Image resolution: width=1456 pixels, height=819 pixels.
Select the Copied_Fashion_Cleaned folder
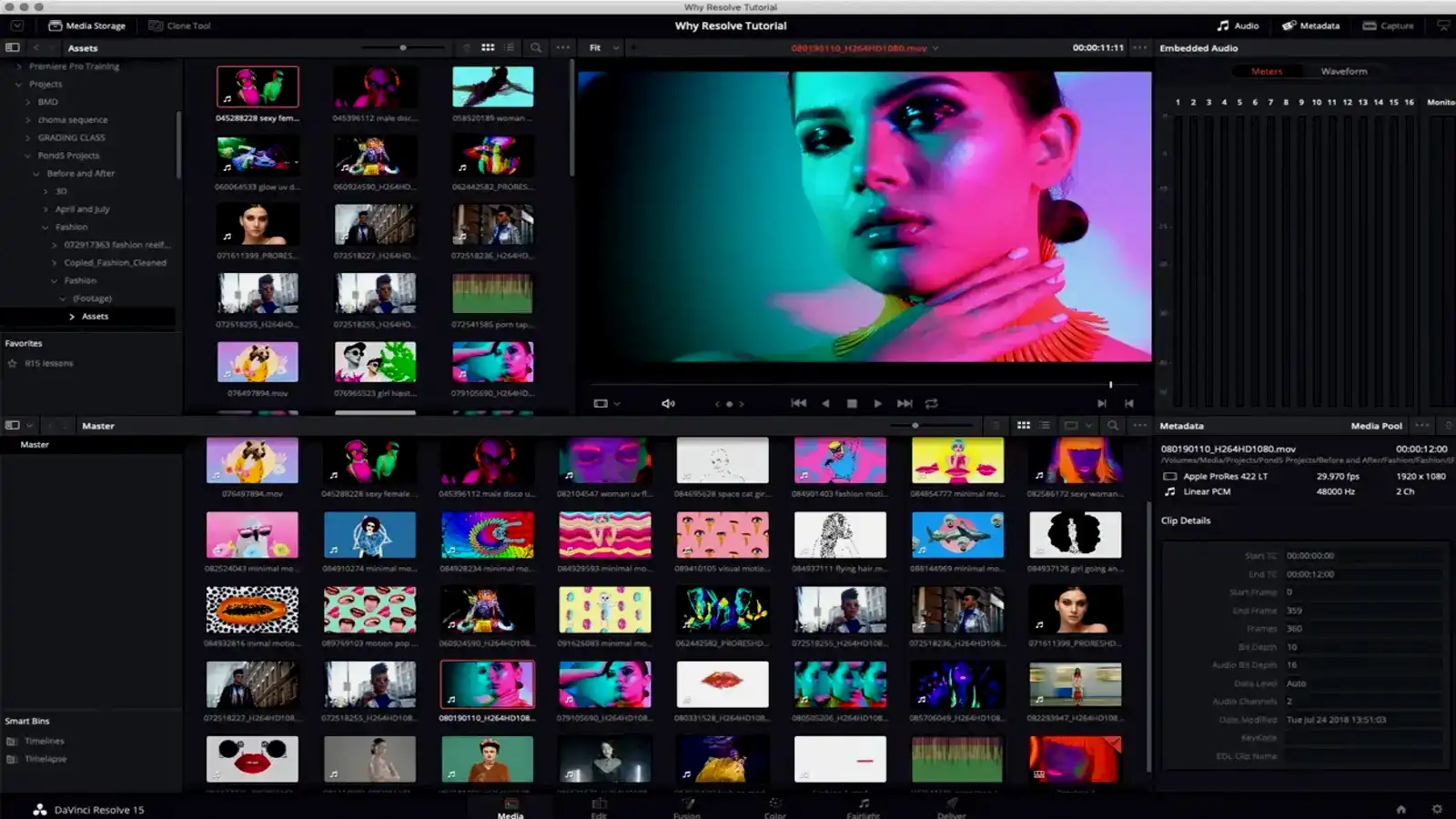115,262
